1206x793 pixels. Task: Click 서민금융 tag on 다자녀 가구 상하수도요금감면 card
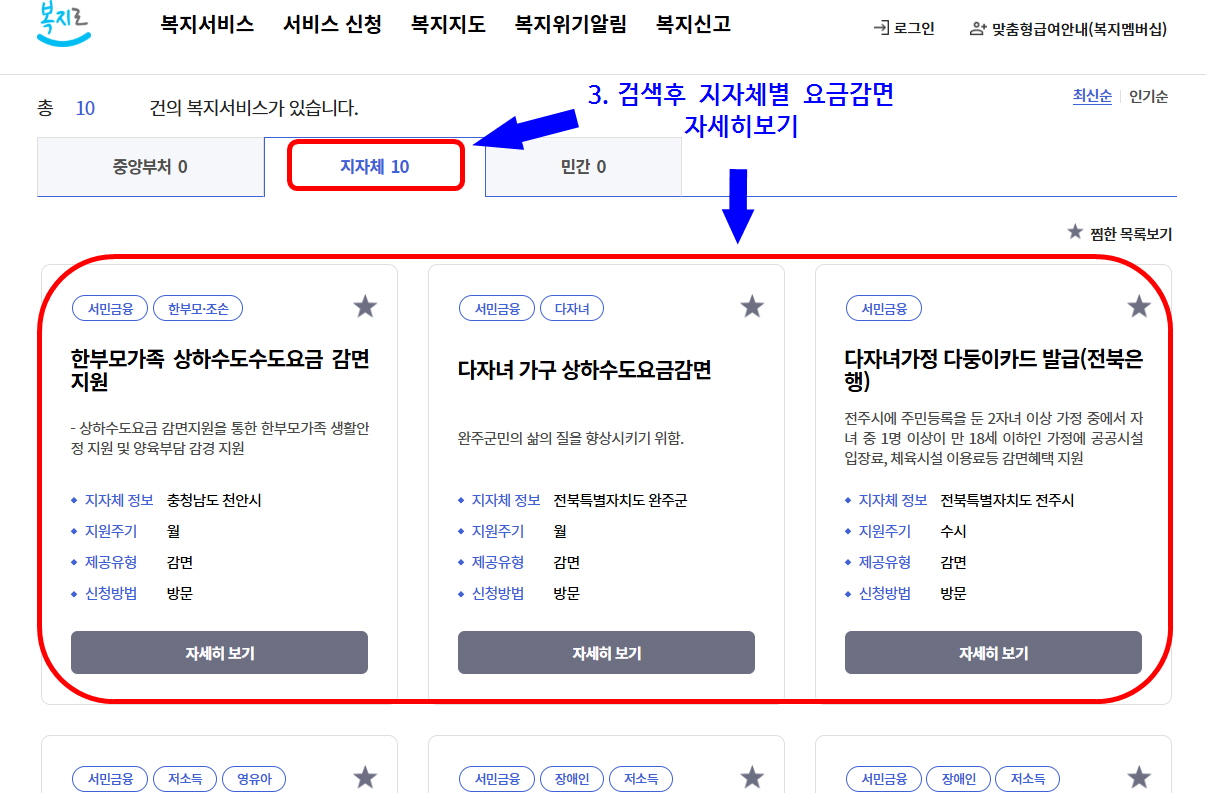497,309
